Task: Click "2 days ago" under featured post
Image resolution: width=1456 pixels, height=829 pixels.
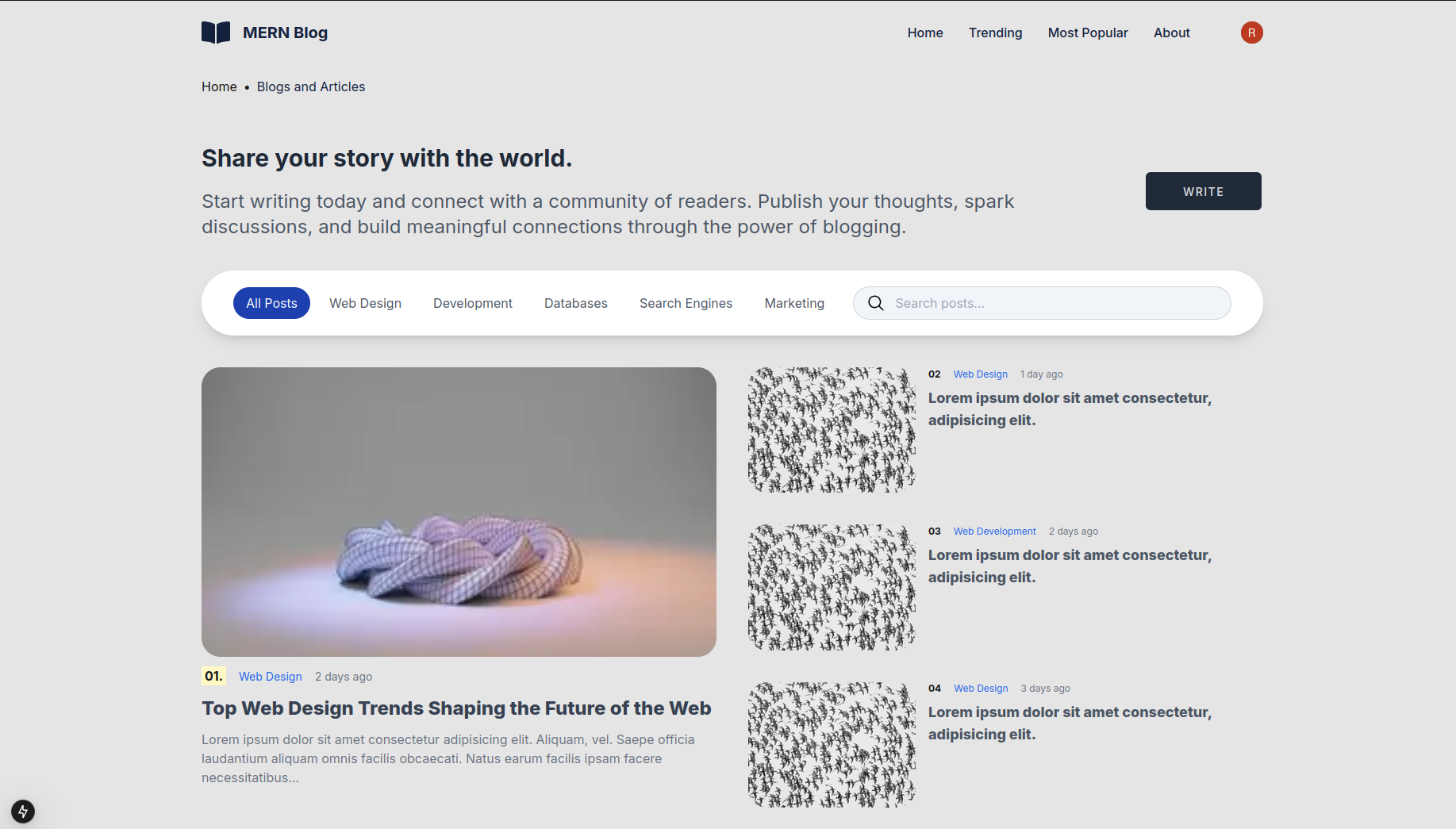Action: pos(344,677)
